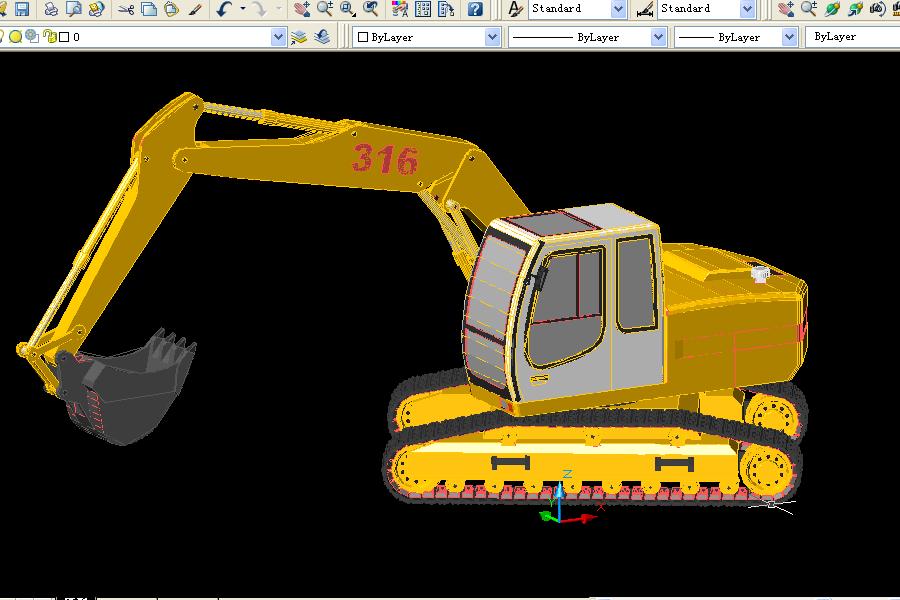900x600 pixels.
Task: Toggle layer 0 freeze in viewport icon
Action: 32,37
